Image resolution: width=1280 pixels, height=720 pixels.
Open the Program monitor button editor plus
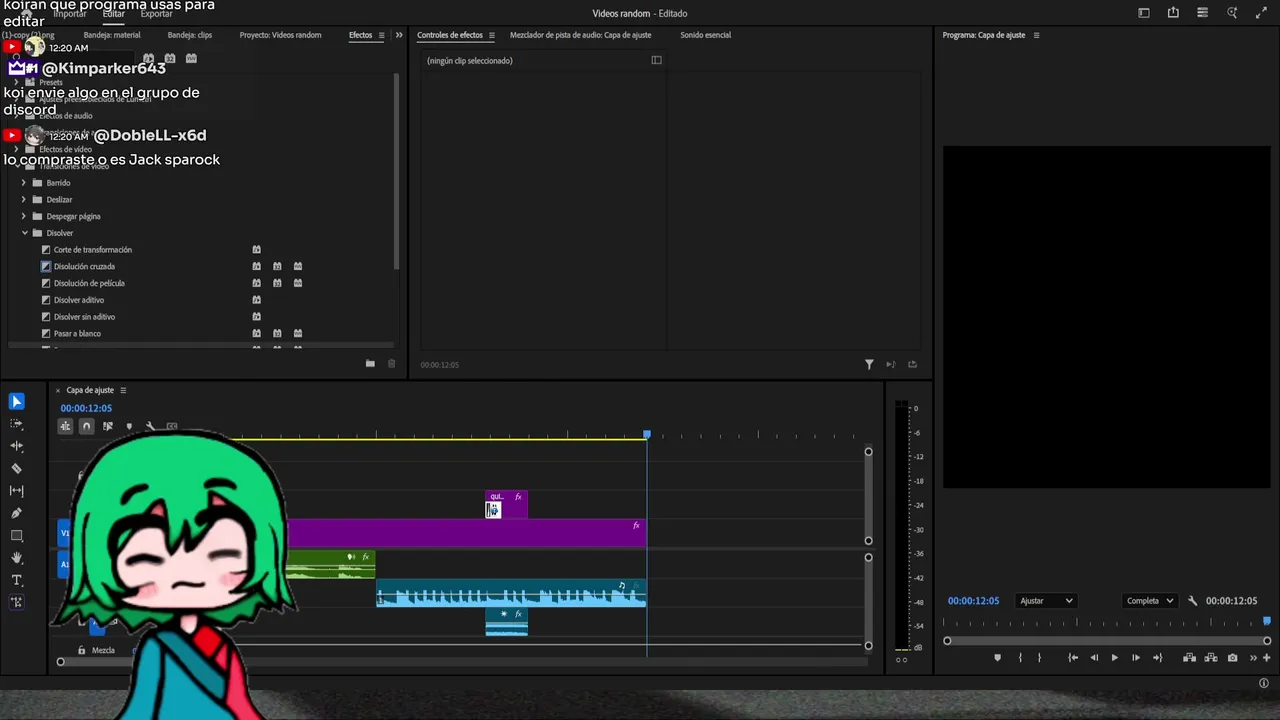coord(1267,658)
